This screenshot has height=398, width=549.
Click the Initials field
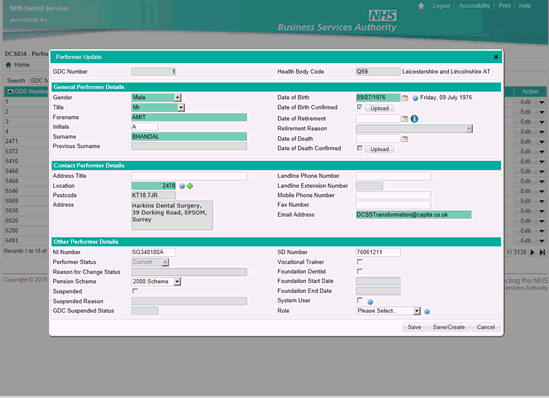(x=145, y=127)
